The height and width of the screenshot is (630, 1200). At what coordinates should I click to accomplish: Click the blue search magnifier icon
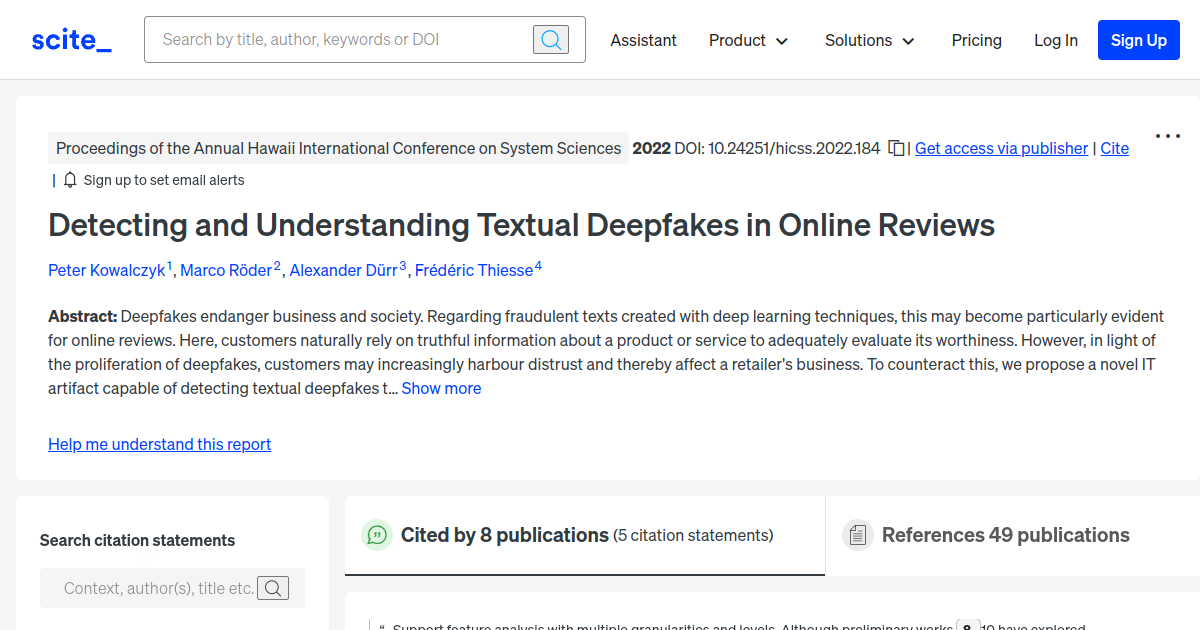point(550,39)
